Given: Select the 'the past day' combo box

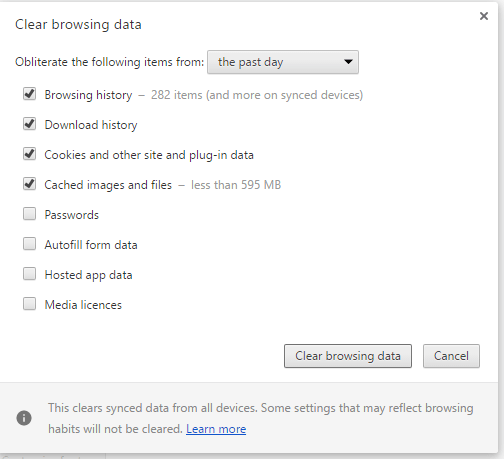Looking at the screenshot, I should 283,62.
